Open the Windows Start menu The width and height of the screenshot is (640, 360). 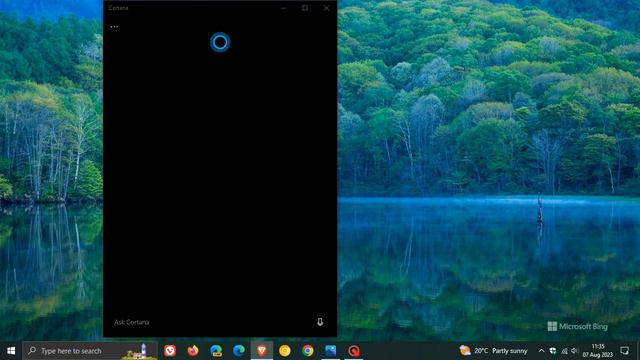pos(11,351)
